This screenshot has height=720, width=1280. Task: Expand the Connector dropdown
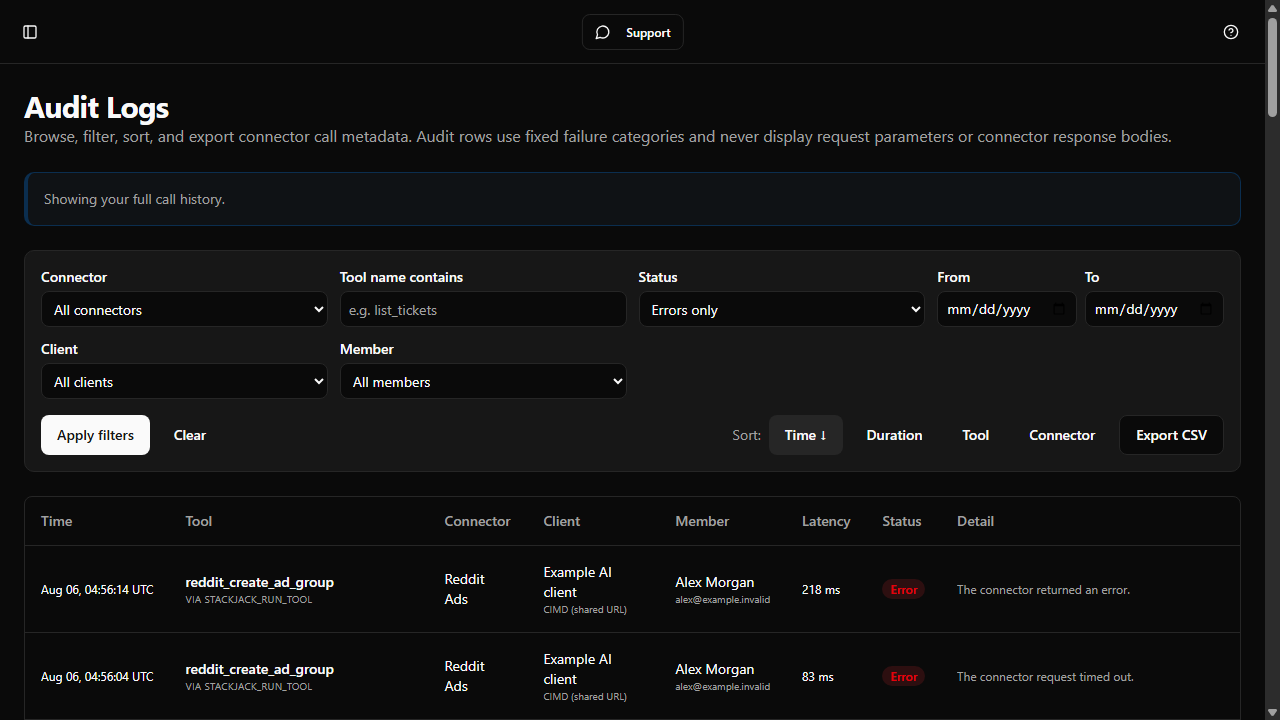pyautogui.click(x=184, y=310)
